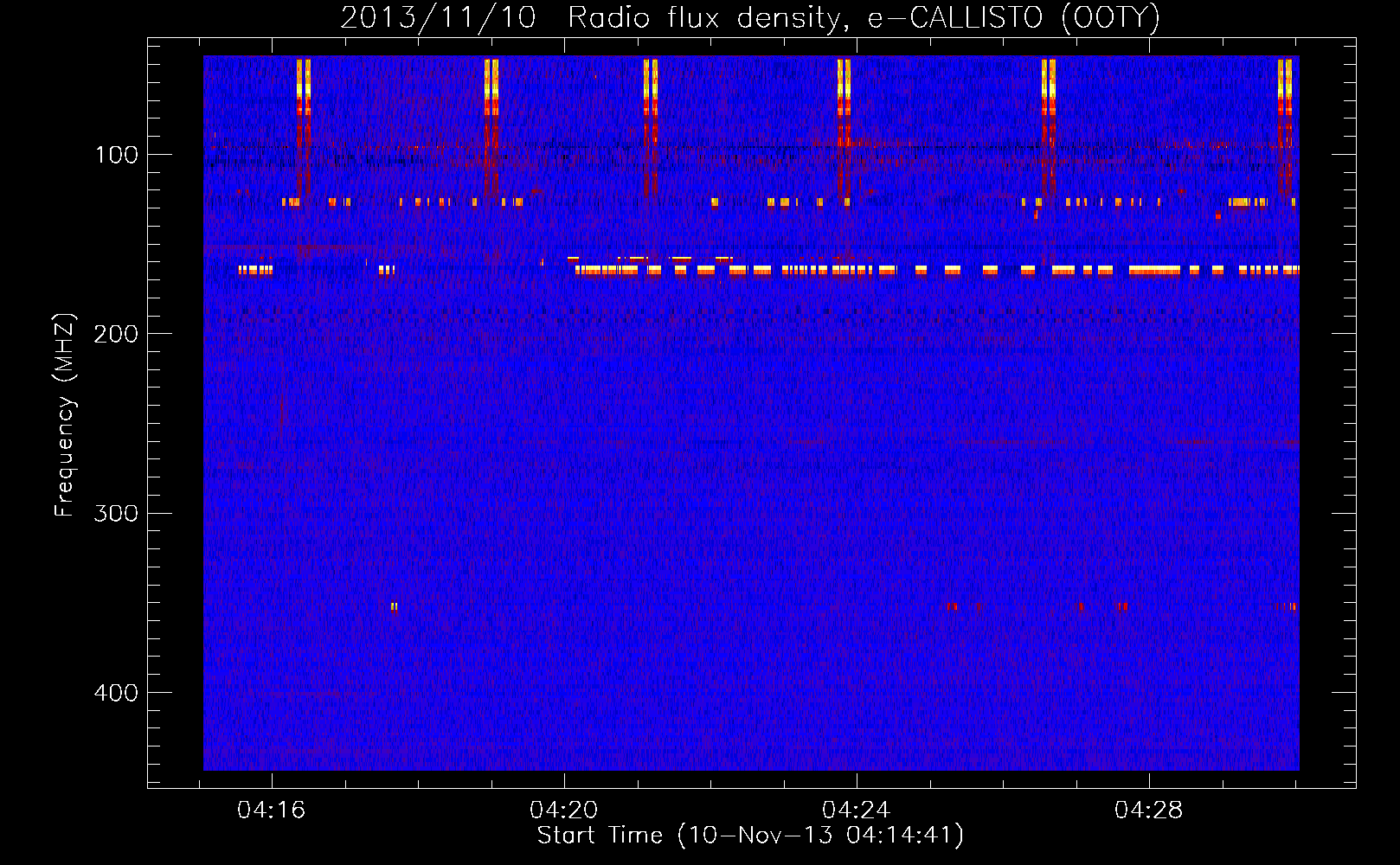Click the 400 frequency tick label
The image size is (1400, 865).
click(x=116, y=693)
